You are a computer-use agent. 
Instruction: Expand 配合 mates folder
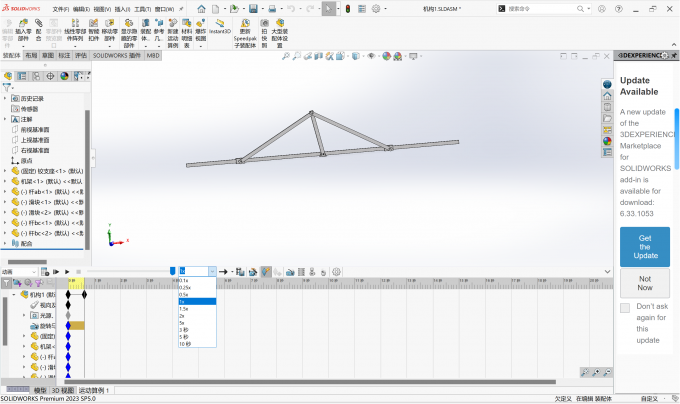[5, 243]
